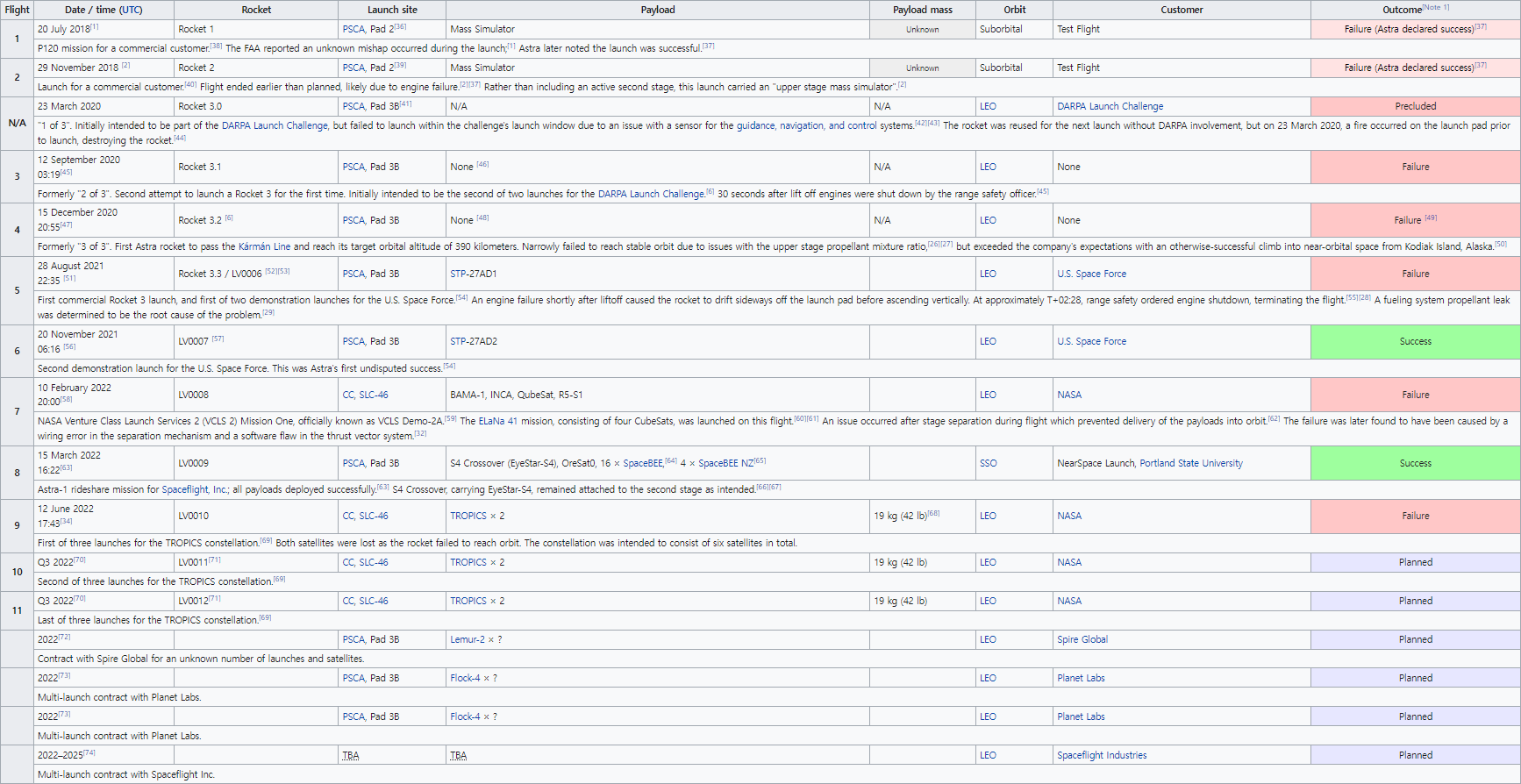Click the Customer column header
Viewport: 1521px width, 784px height.
1182,10
